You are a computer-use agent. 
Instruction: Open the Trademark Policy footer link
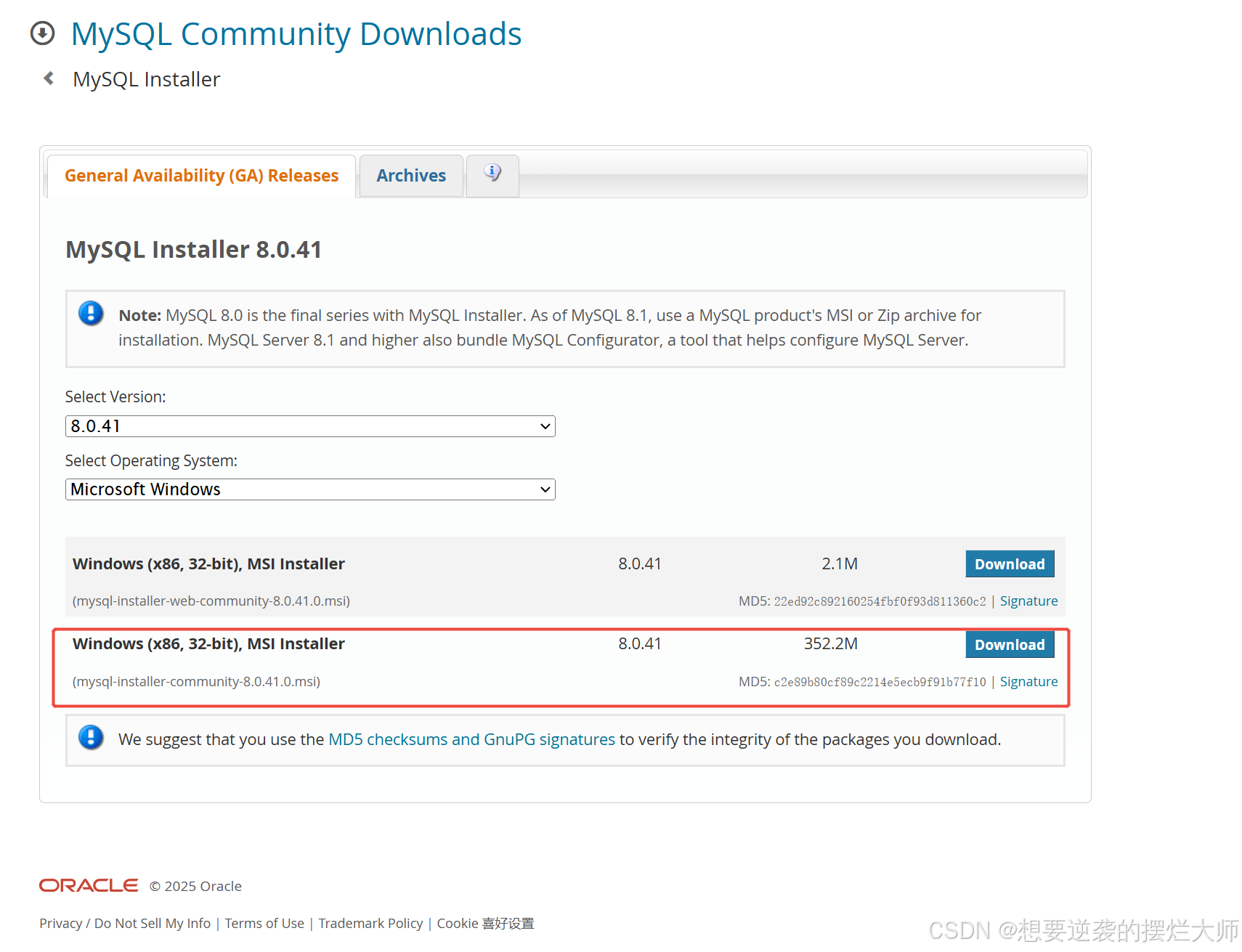(x=370, y=923)
